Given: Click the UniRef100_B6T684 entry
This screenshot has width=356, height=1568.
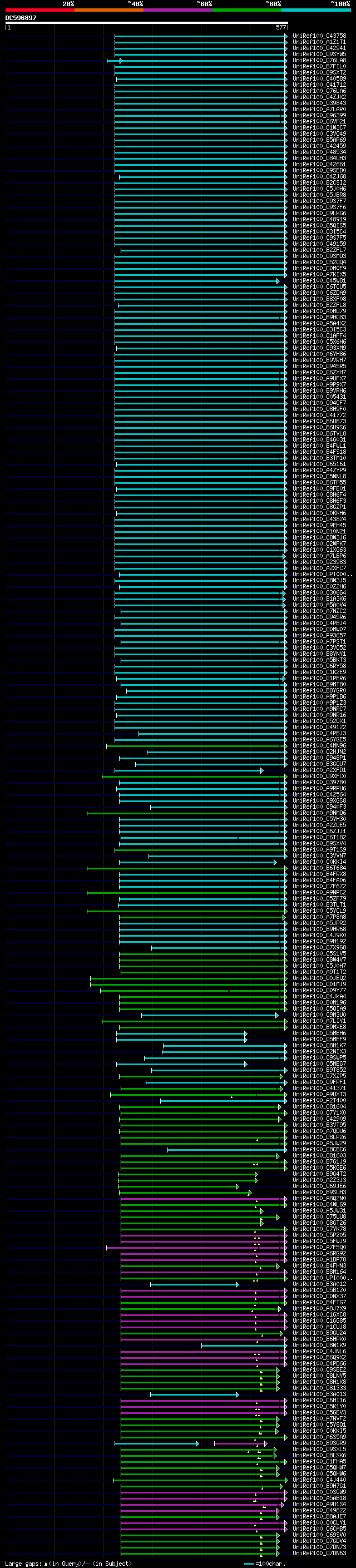Looking at the screenshot, I should (x=319, y=868).
